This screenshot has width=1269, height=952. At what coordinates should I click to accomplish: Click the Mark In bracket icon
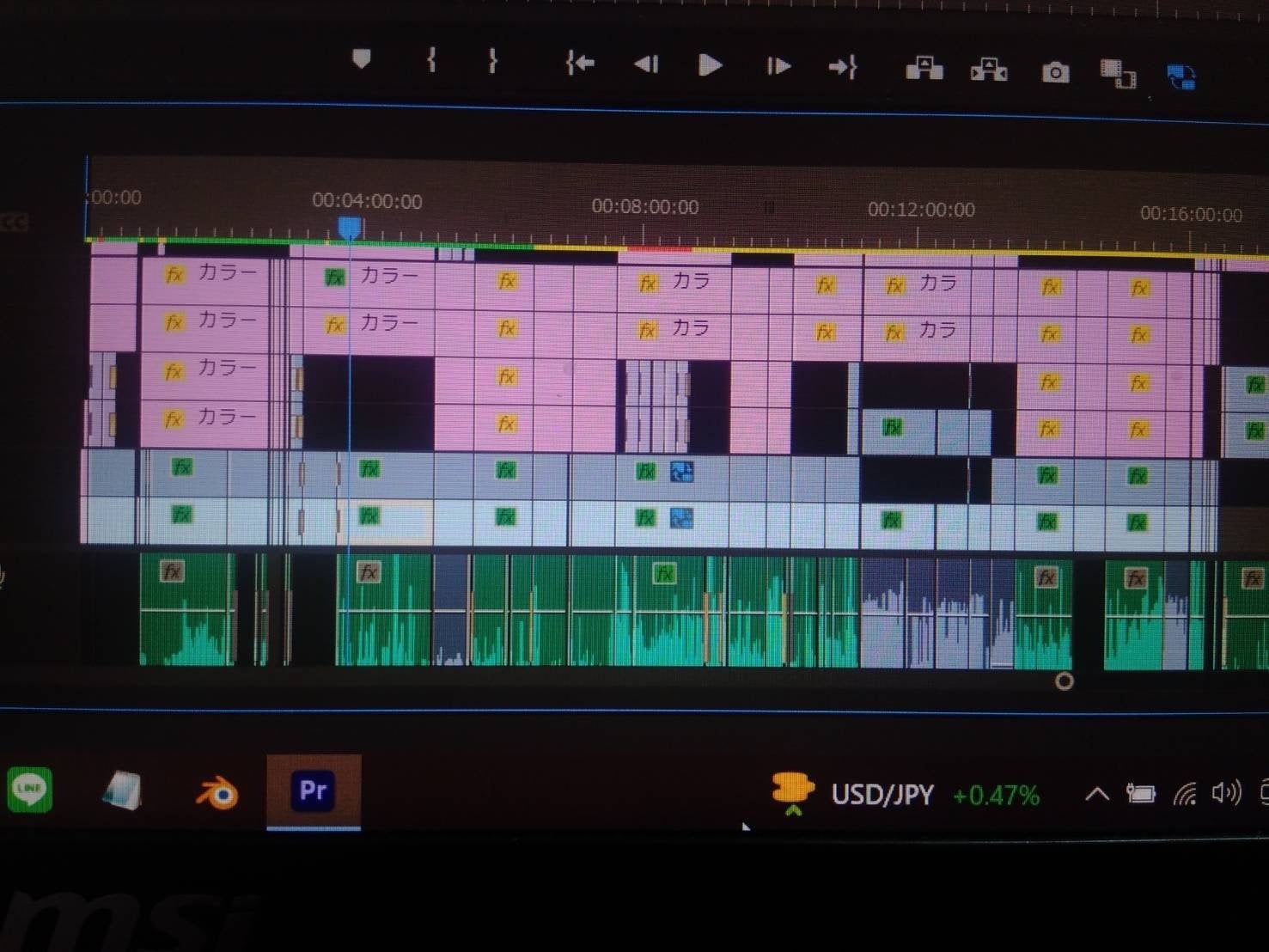point(431,60)
